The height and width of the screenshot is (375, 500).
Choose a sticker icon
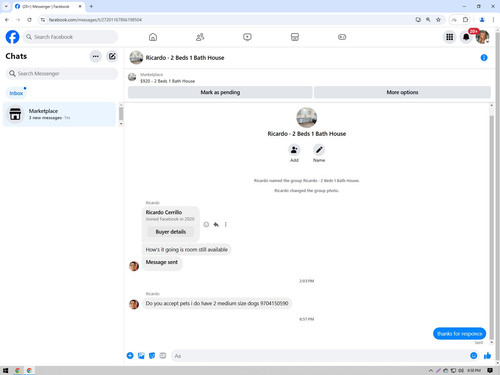152,356
